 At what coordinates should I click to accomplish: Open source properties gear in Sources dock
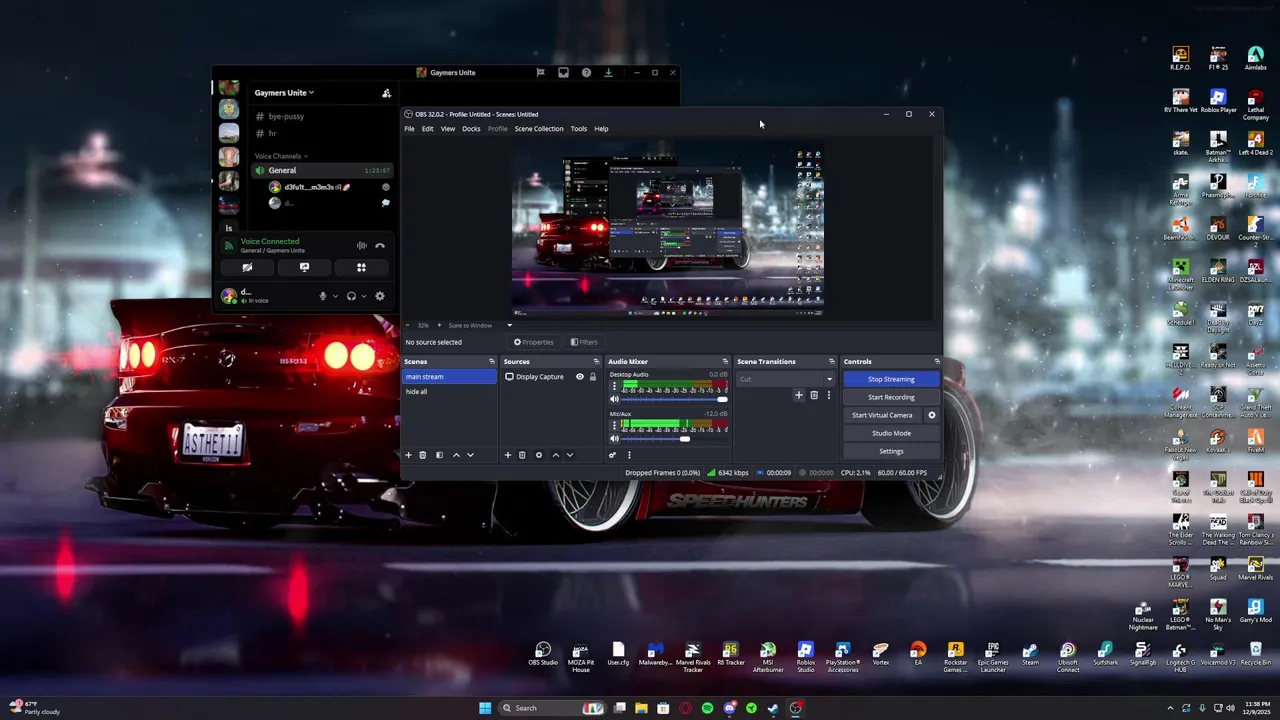539,455
